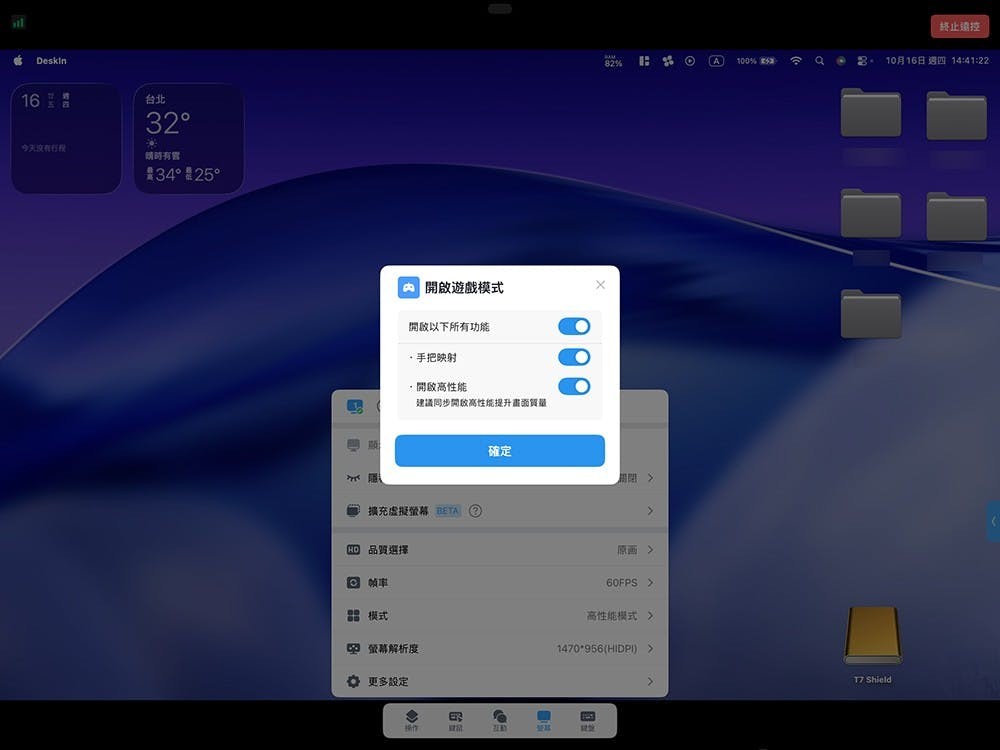The image size is (1000, 750).
Task: Click the Spotlight search icon in menu bar
Action: coord(820,61)
